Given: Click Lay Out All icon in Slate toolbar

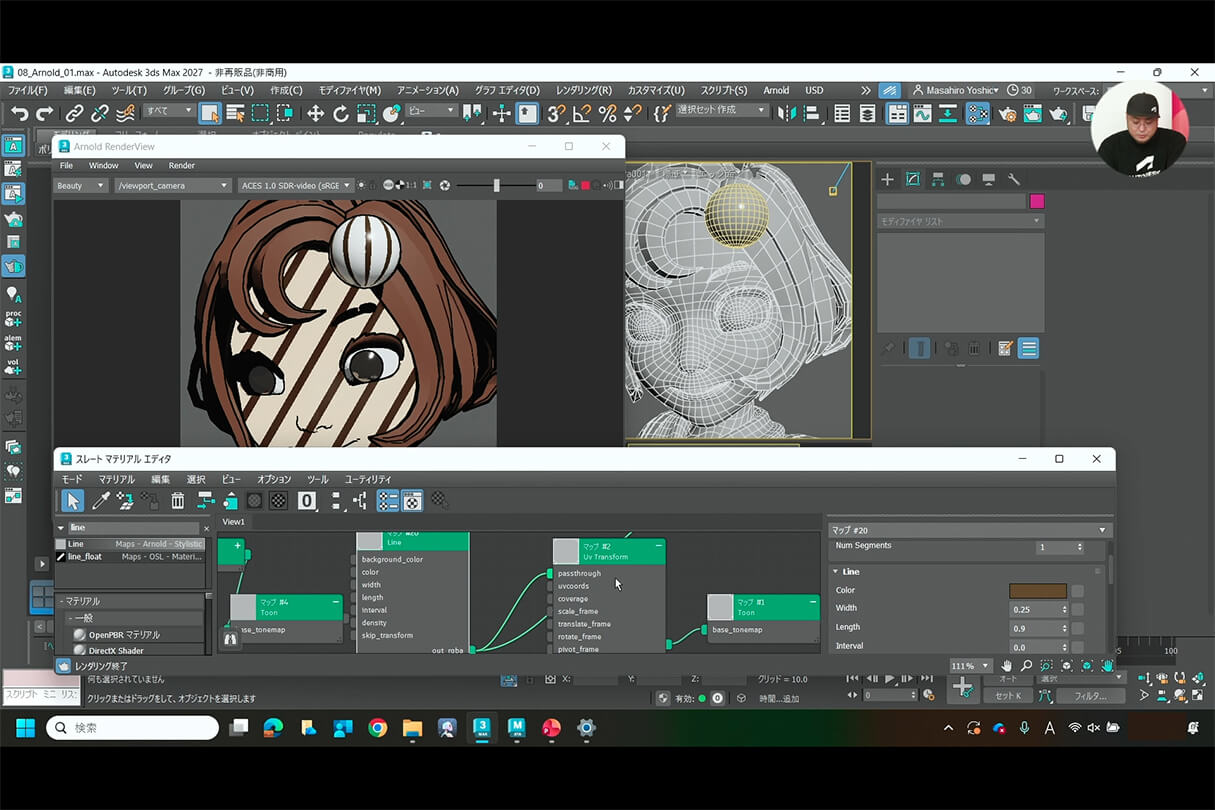Looking at the screenshot, I should pyautogui.click(x=335, y=500).
